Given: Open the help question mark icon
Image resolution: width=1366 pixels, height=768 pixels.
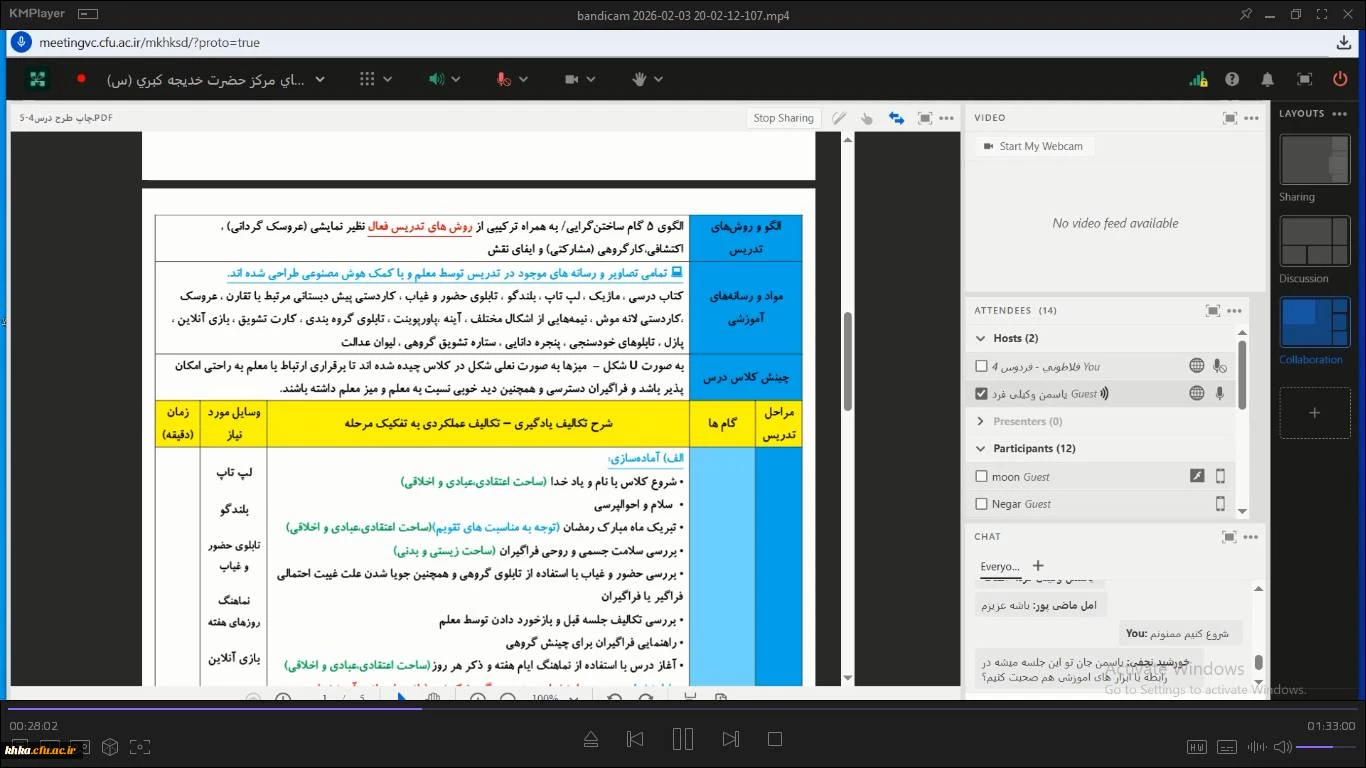Looking at the screenshot, I should click(x=1232, y=79).
